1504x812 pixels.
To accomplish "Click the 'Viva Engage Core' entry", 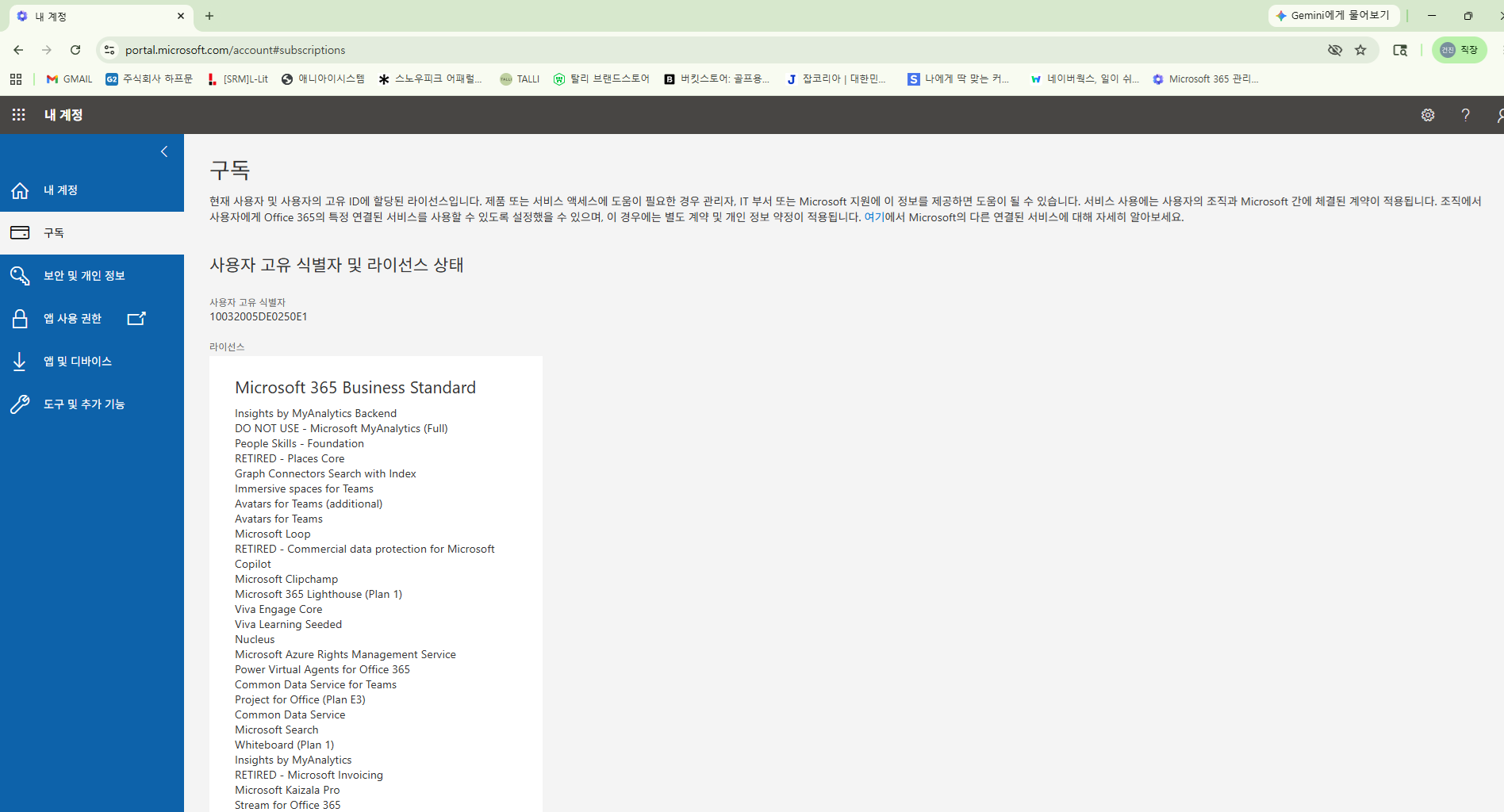I will coord(278,610).
